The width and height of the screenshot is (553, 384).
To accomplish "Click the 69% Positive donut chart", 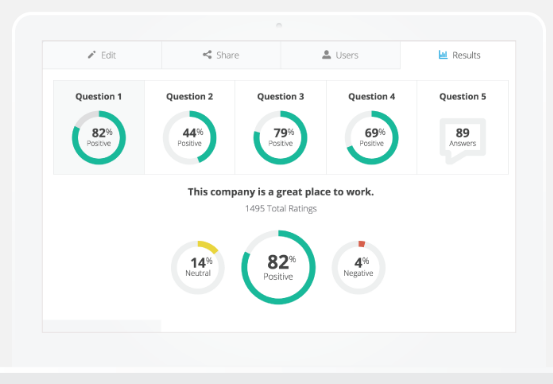I will point(372,138).
